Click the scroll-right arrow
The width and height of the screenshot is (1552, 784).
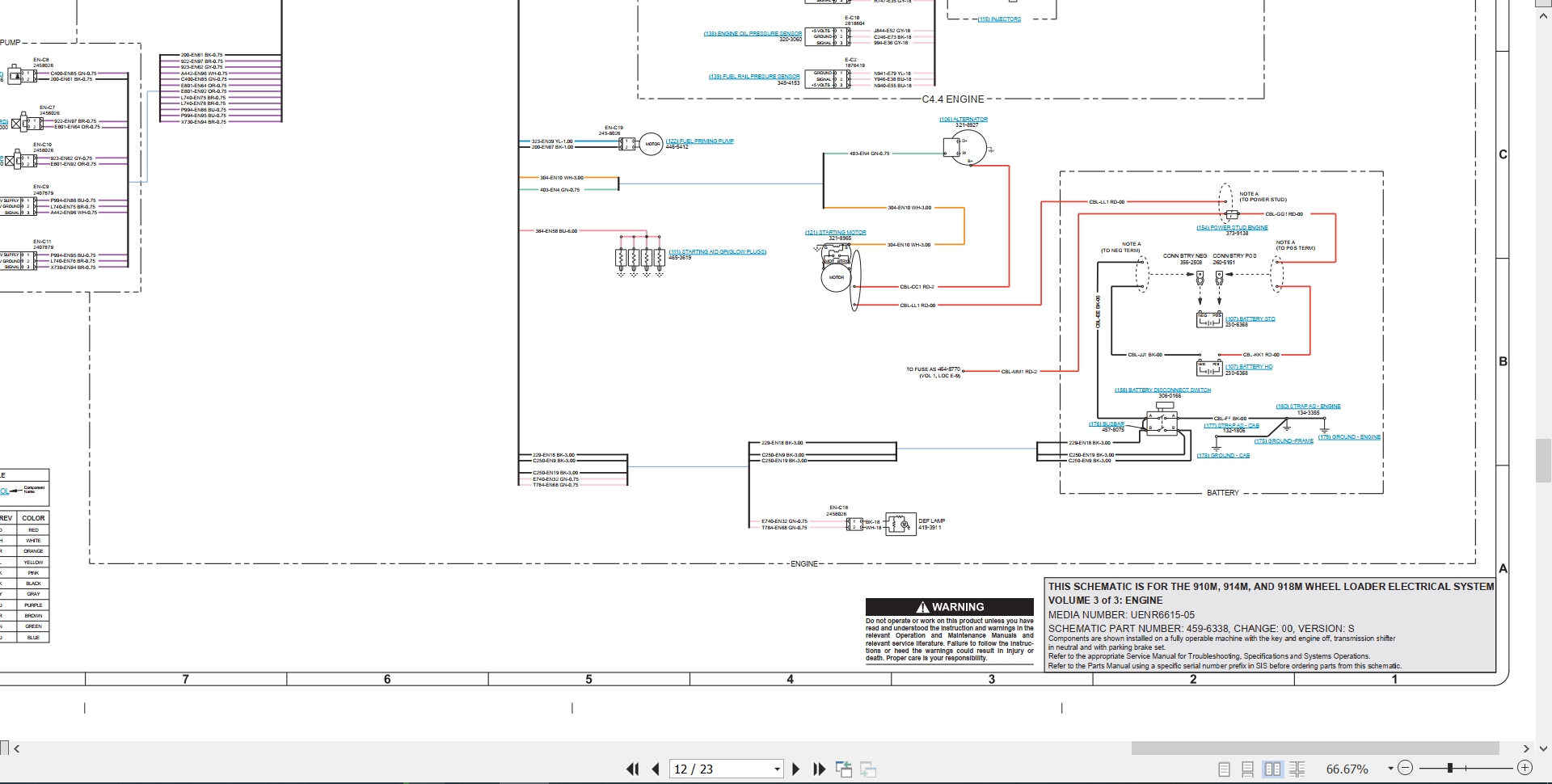(1526, 748)
